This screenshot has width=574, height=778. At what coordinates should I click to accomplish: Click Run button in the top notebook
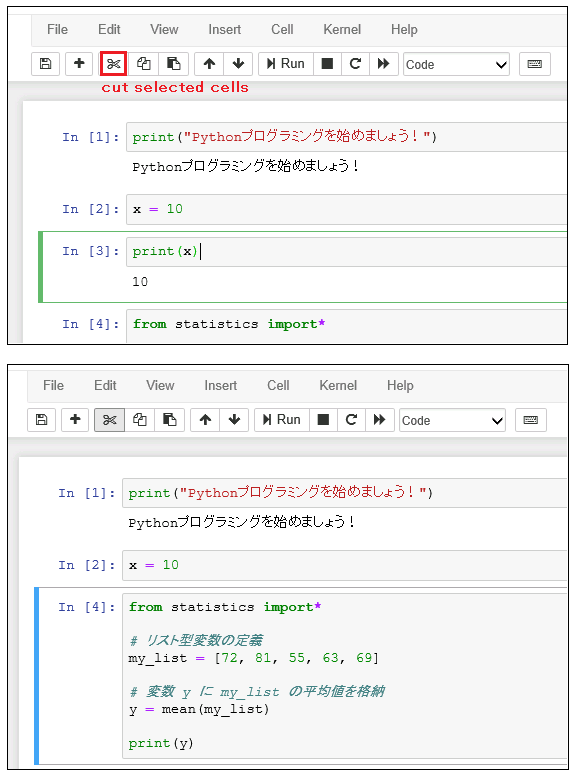(x=286, y=64)
